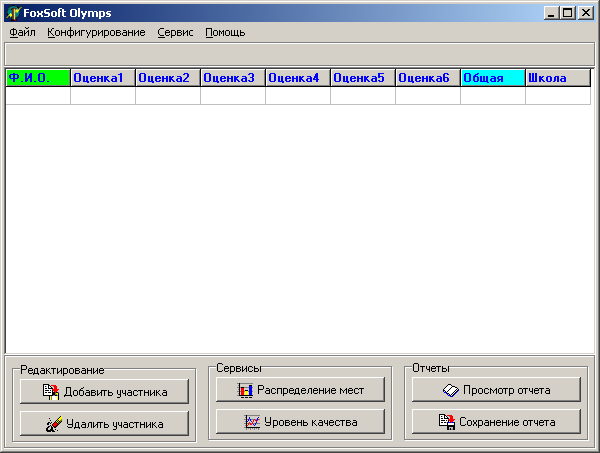The width and height of the screenshot is (600, 453).
Task: Open the Сервис menu
Action: [x=175, y=32]
